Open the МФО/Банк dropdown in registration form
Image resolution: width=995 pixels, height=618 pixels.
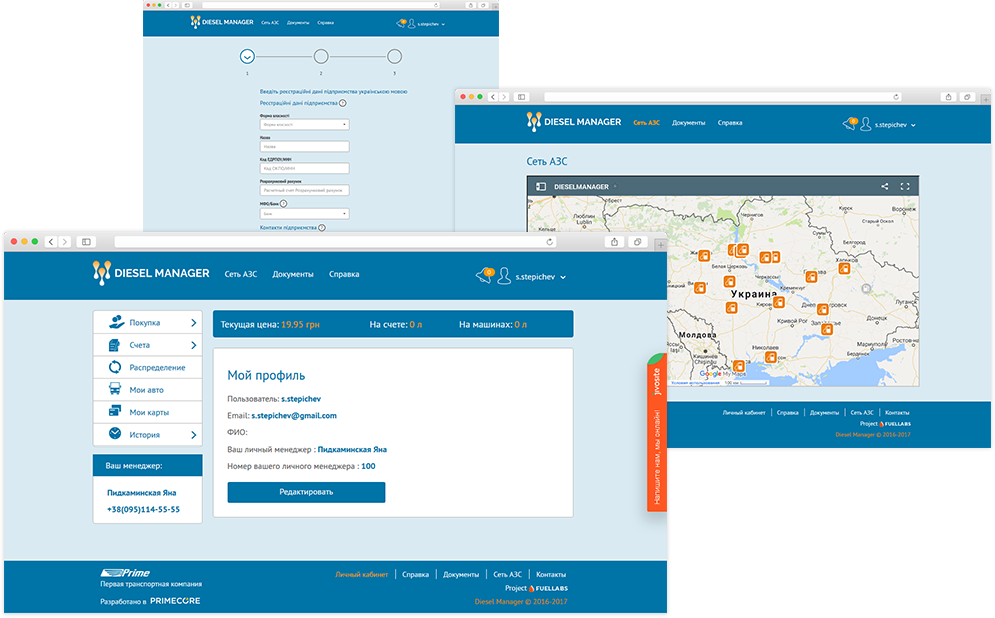pos(305,214)
